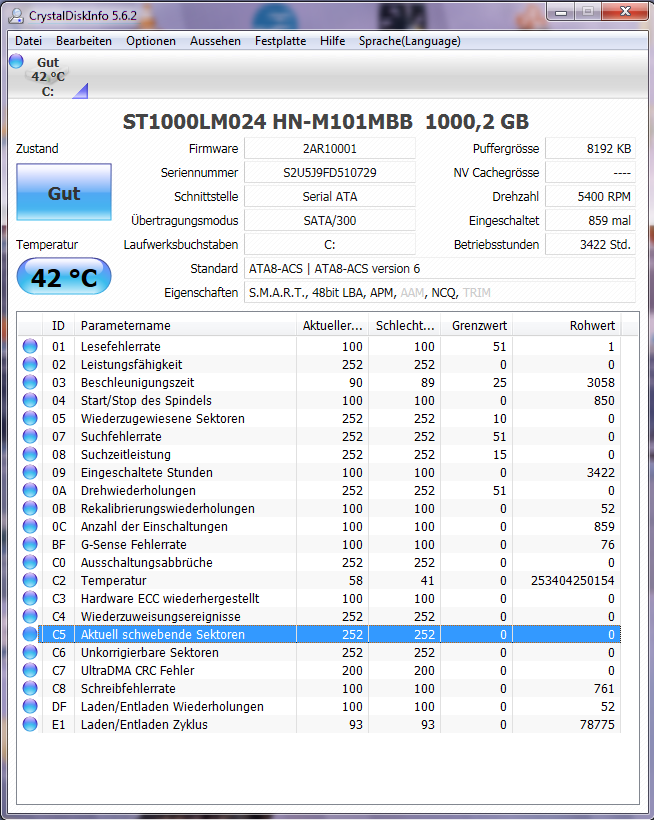Select the Gut 42 °C C: disk entry
Image resolution: width=654 pixels, height=820 pixels.
coord(48,76)
